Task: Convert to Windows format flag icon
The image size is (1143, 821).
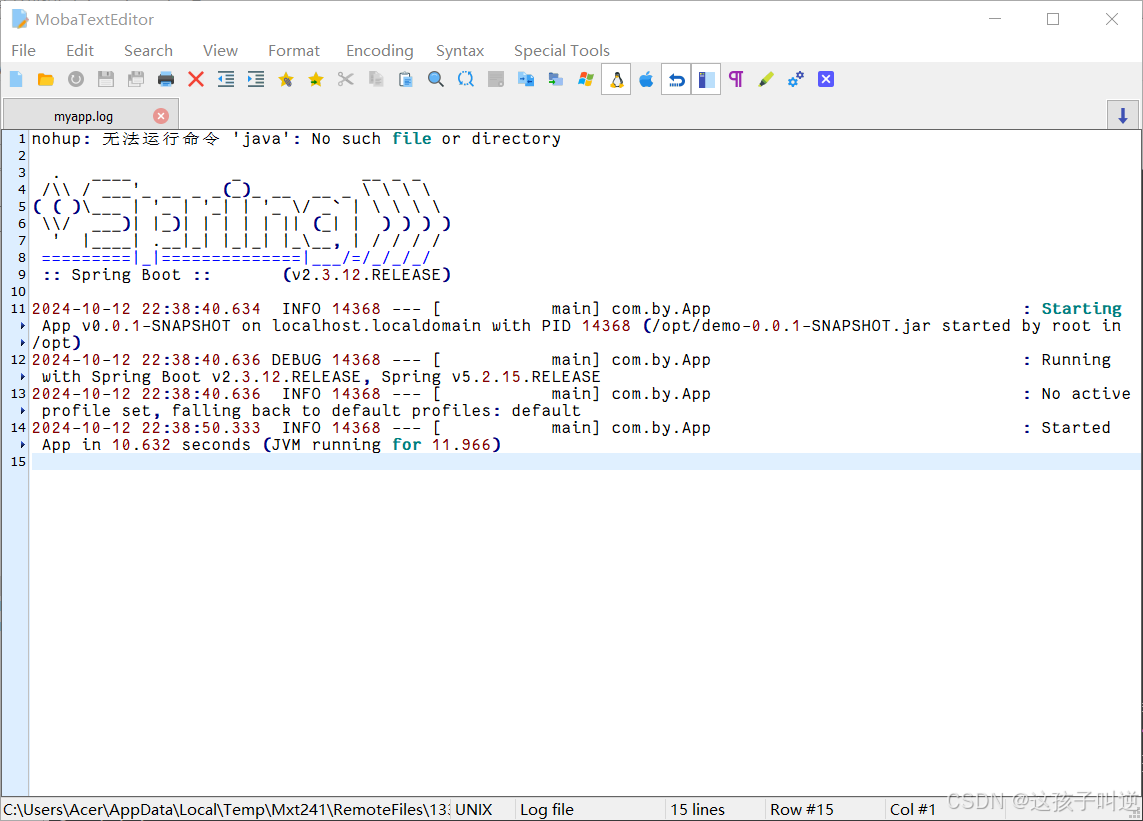Action: pyautogui.click(x=585, y=79)
